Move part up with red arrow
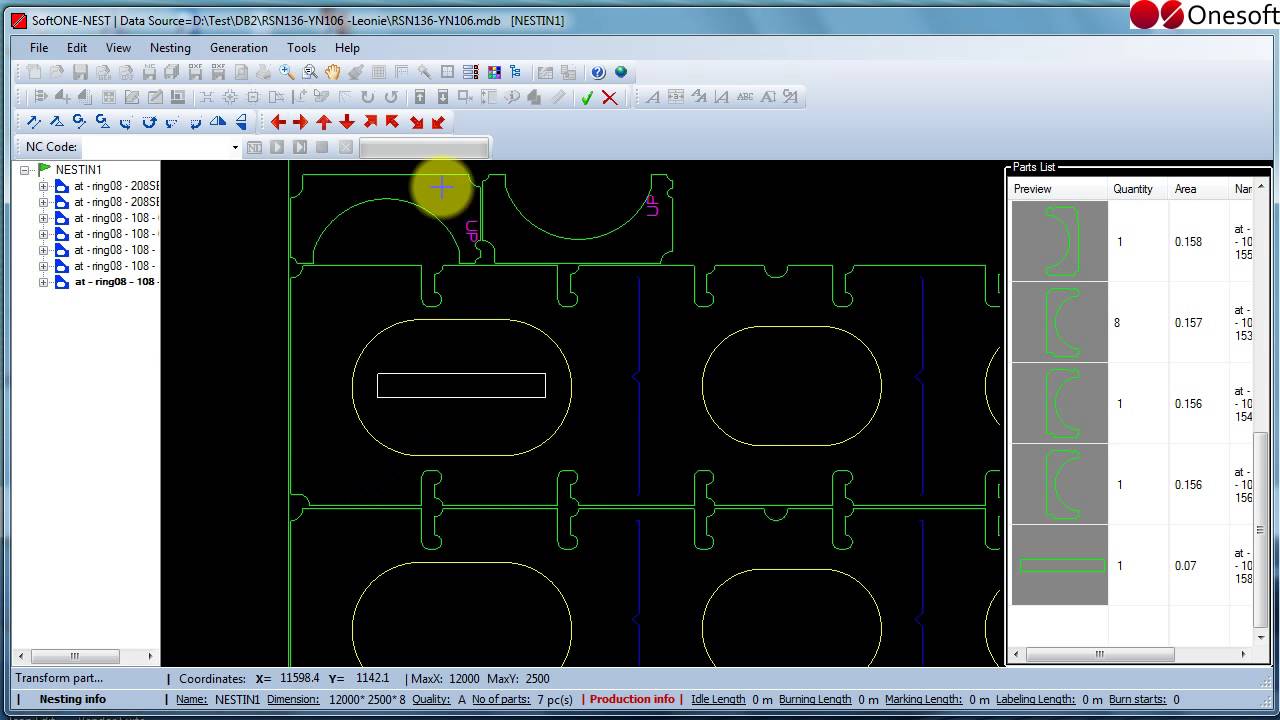The height and width of the screenshot is (720, 1280). click(323, 122)
